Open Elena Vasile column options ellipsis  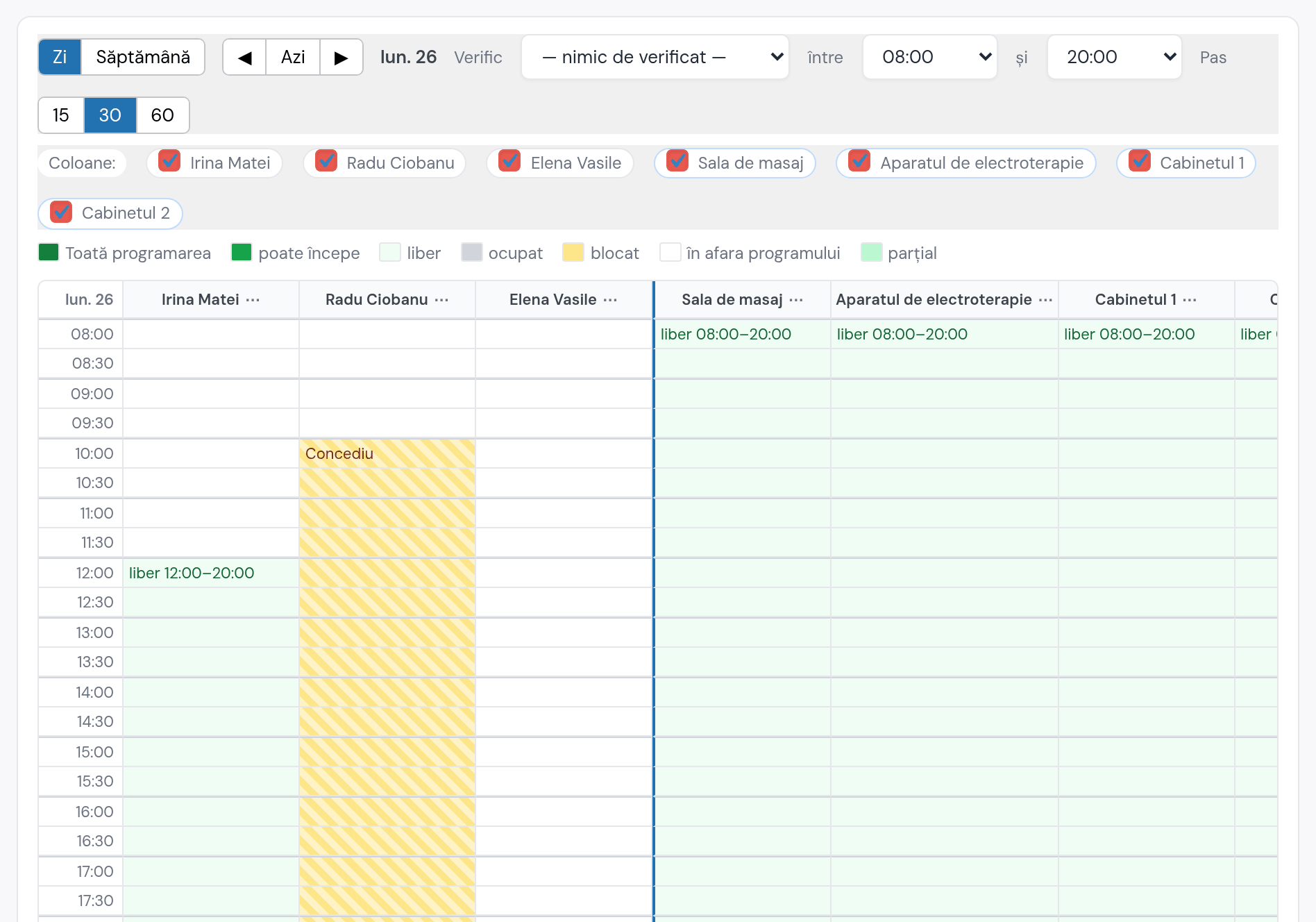tap(610, 299)
